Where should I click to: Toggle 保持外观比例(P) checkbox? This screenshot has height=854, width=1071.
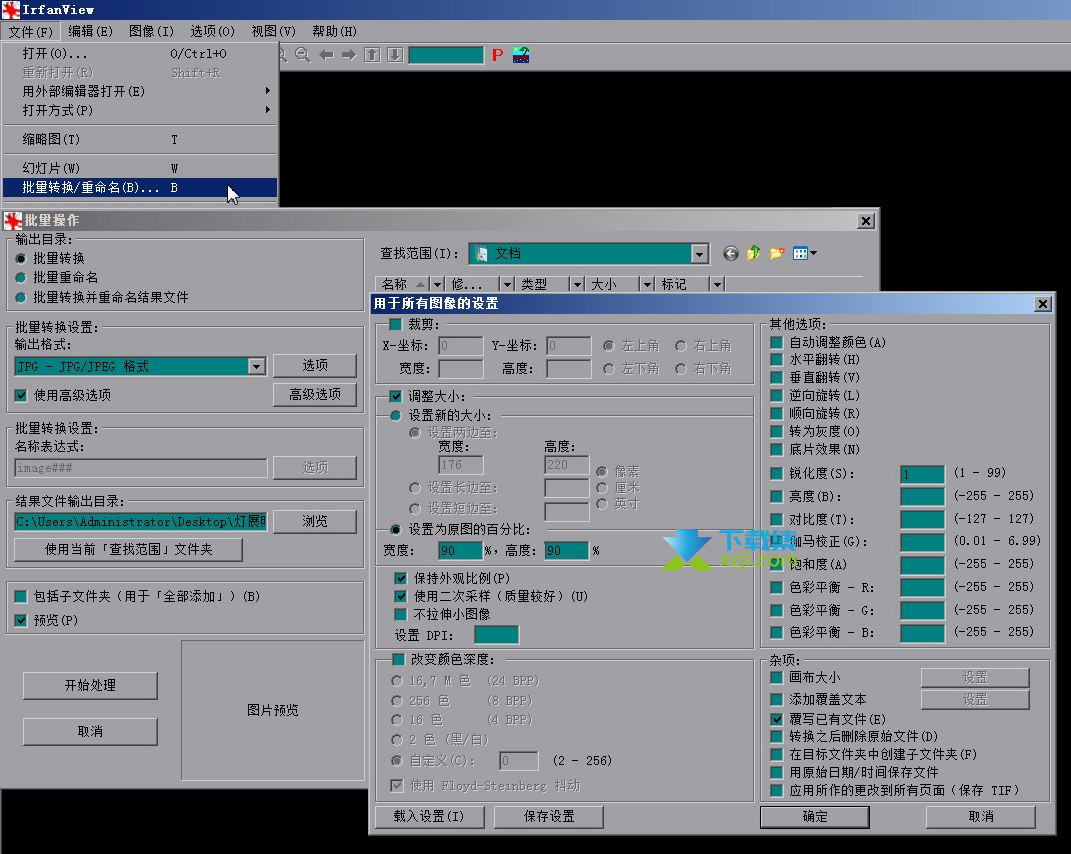(x=401, y=578)
